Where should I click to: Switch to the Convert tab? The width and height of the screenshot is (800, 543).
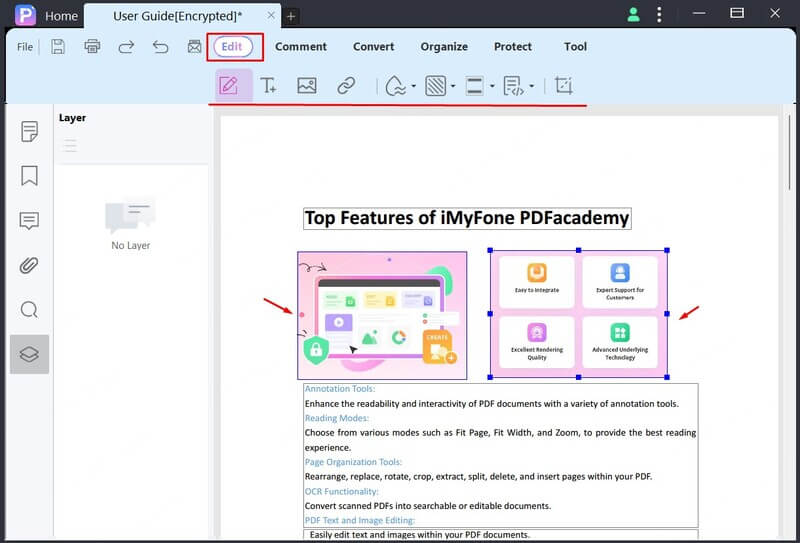373,46
